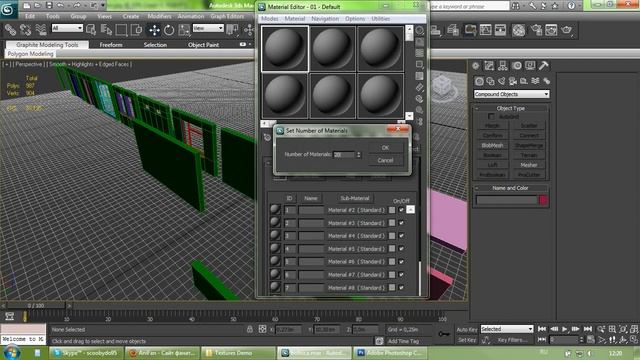
Task: Click Cancel in Set Number of Materials
Action: click(x=385, y=160)
